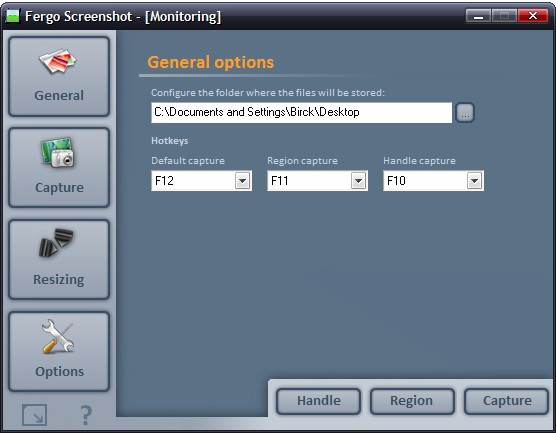Open the General section photos icon
This screenshot has width=556, height=433.
(x=58, y=61)
